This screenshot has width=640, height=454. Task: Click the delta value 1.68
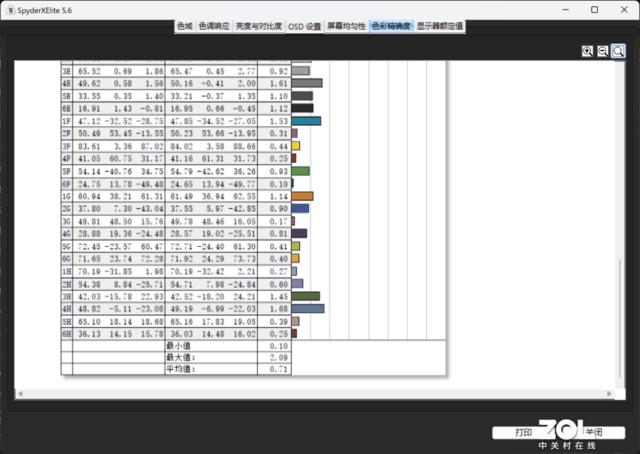pos(279,309)
